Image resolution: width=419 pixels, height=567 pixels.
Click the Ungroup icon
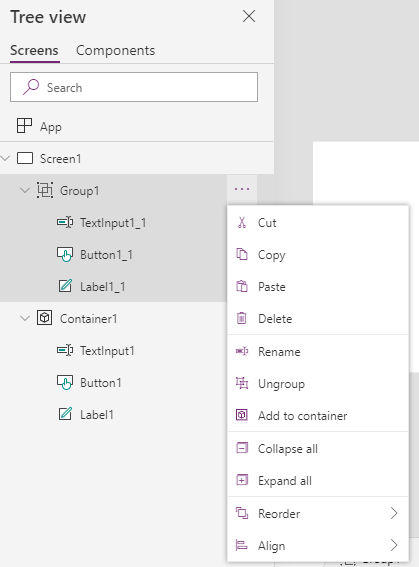(242, 383)
